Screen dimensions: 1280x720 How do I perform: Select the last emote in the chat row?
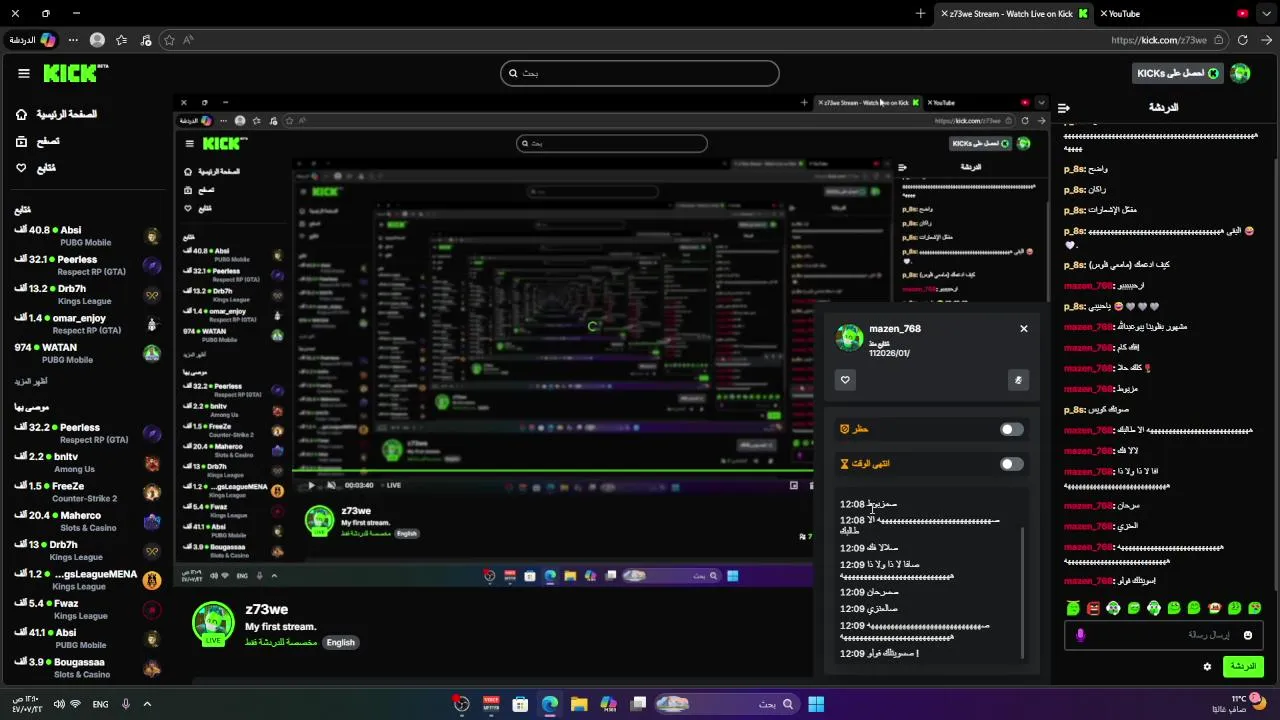[x=1255, y=608]
